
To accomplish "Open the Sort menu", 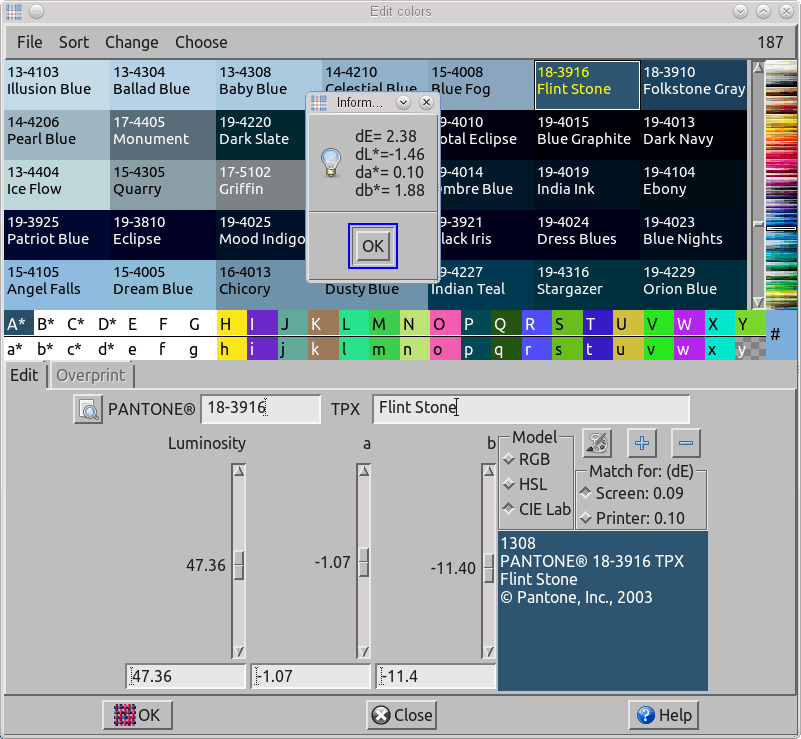I will (x=74, y=42).
